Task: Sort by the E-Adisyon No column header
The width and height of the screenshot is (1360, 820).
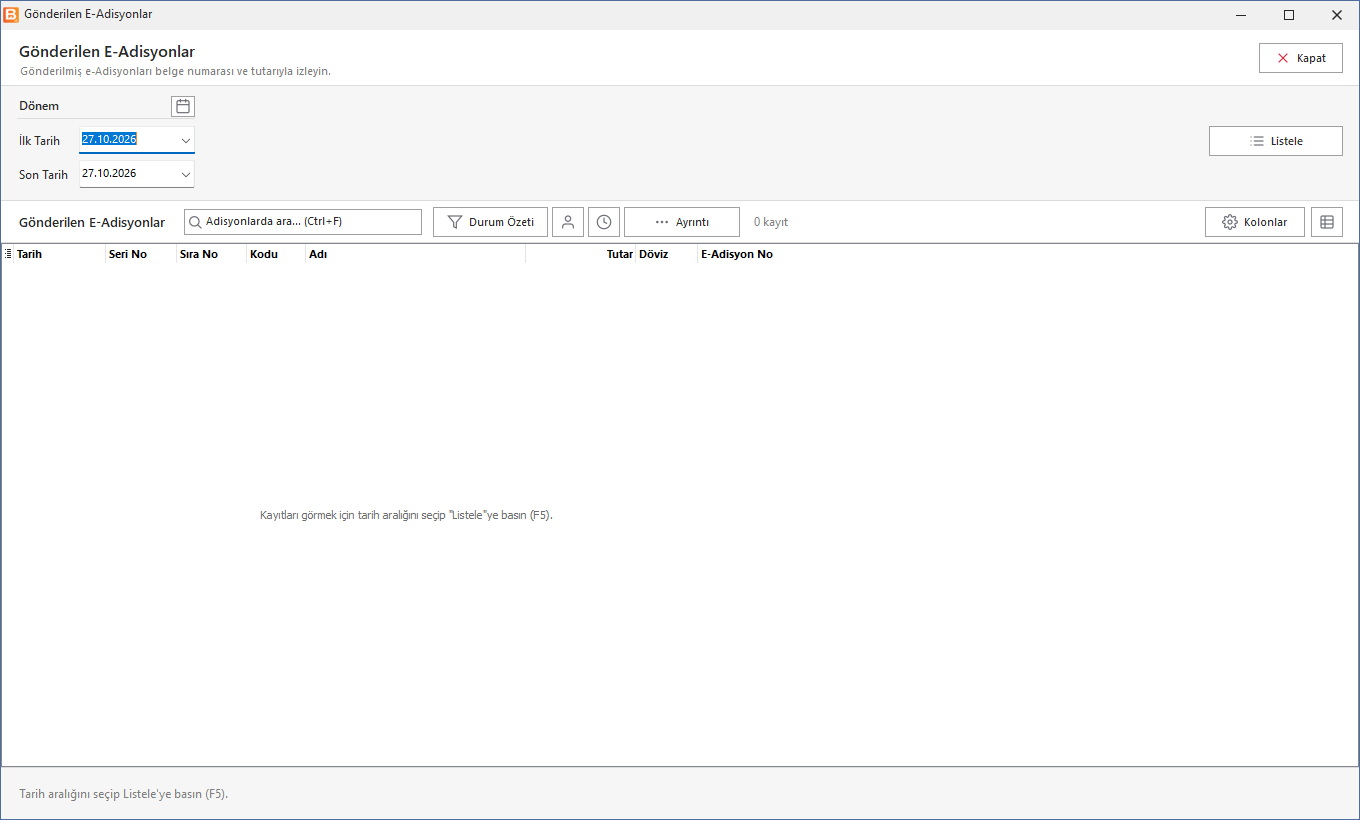Action: coord(737,254)
